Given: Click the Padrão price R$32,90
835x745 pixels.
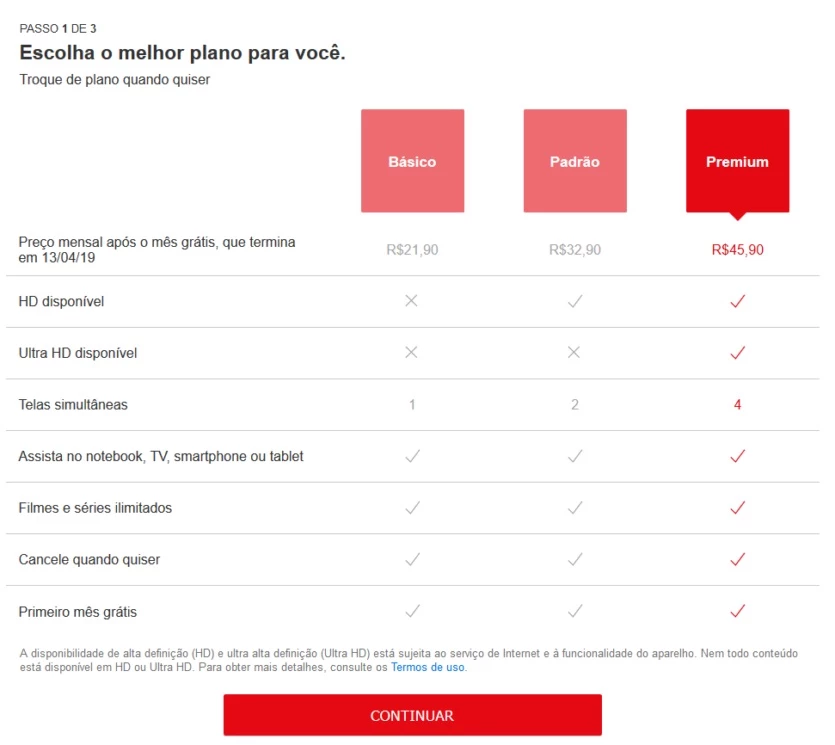Looking at the screenshot, I should click(575, 250).
